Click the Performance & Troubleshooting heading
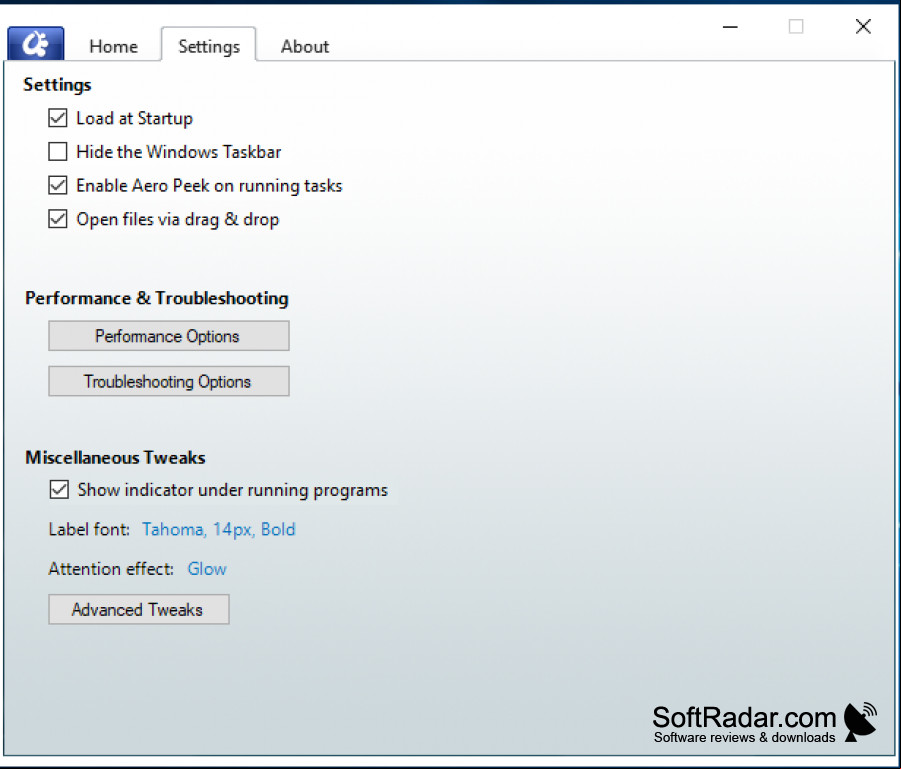The image size is (901, 769). click(156, 298)
